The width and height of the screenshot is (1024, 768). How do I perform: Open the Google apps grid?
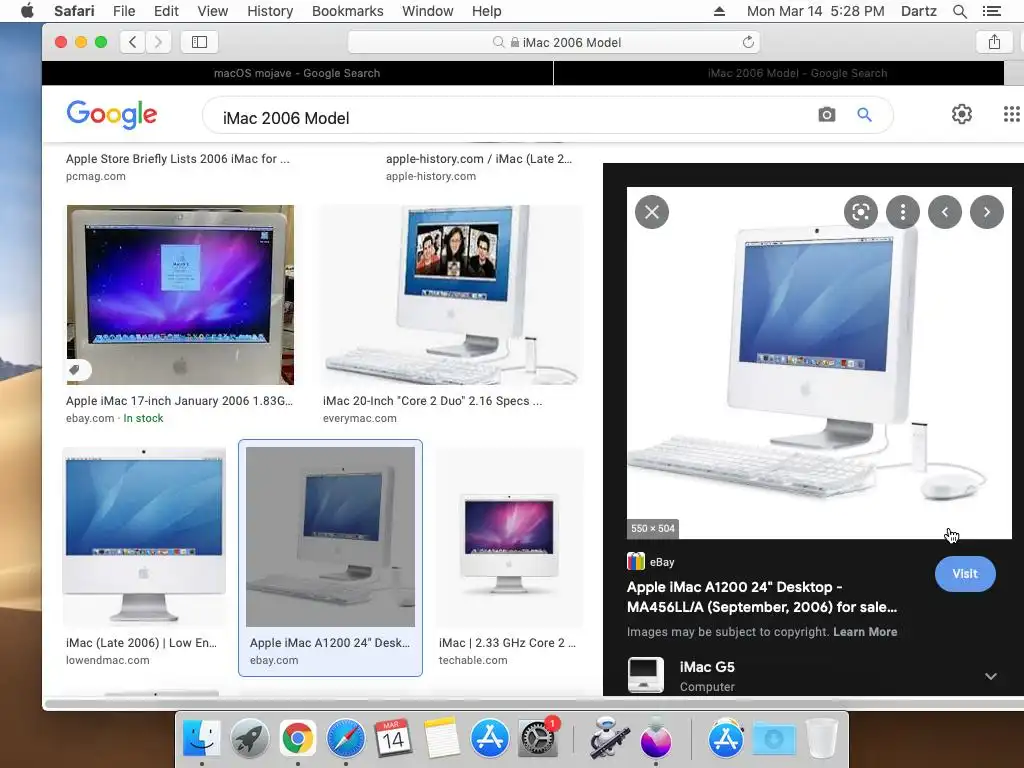pyautogui.click(x=1012, y=114)
